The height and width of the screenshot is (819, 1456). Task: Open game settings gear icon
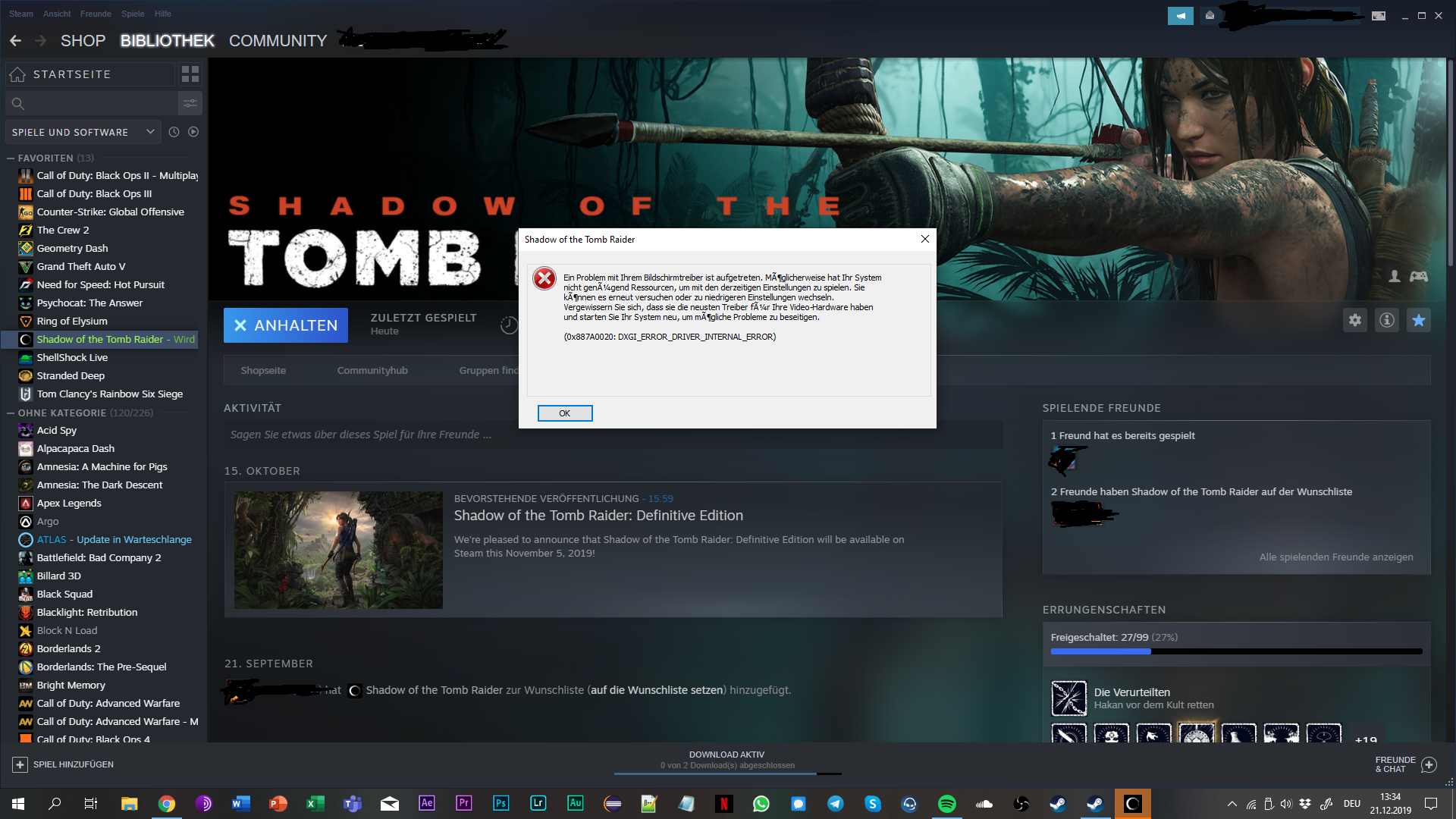pos(1355,320)
